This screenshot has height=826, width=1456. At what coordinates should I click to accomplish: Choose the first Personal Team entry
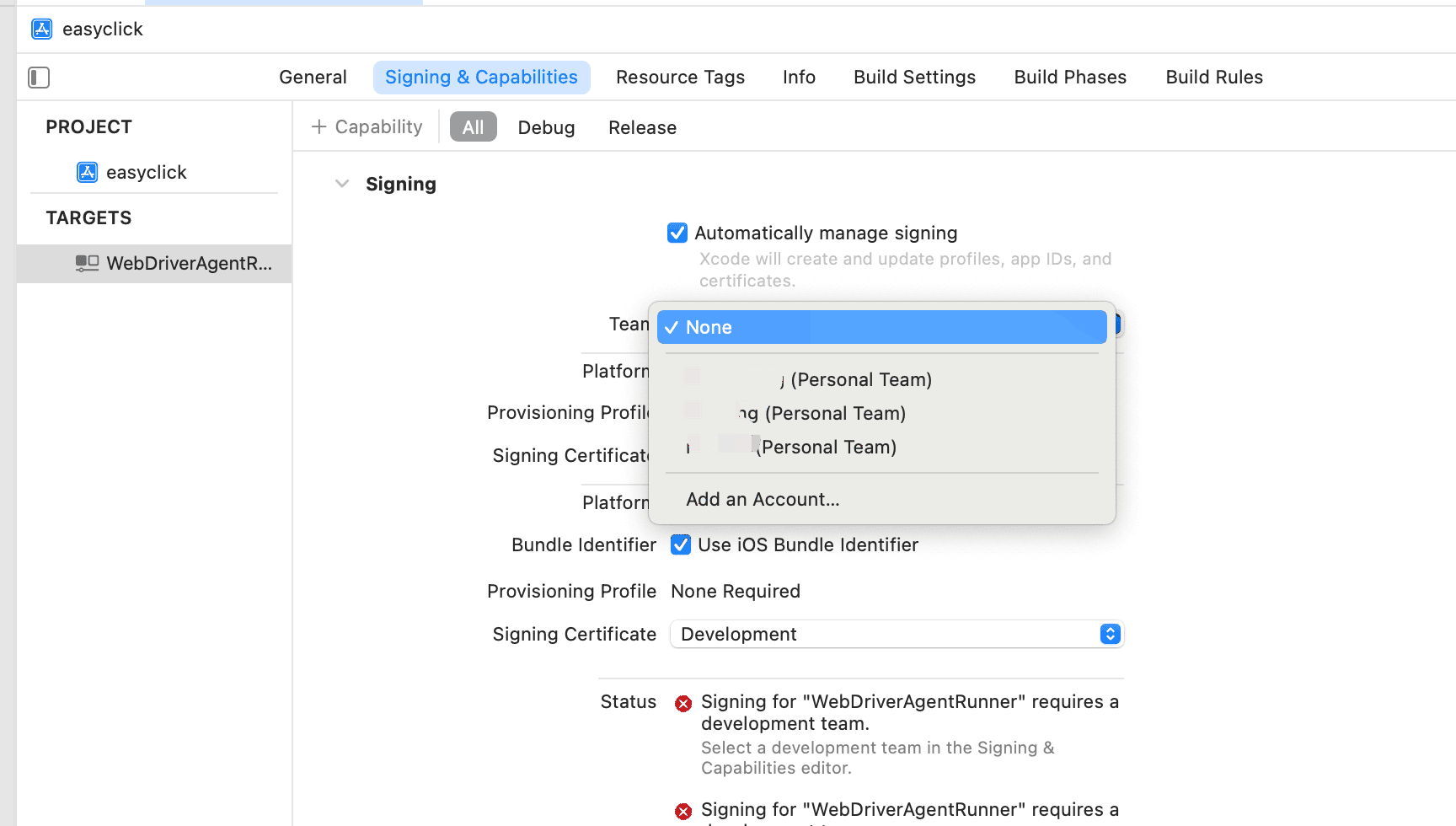[881, 380]
